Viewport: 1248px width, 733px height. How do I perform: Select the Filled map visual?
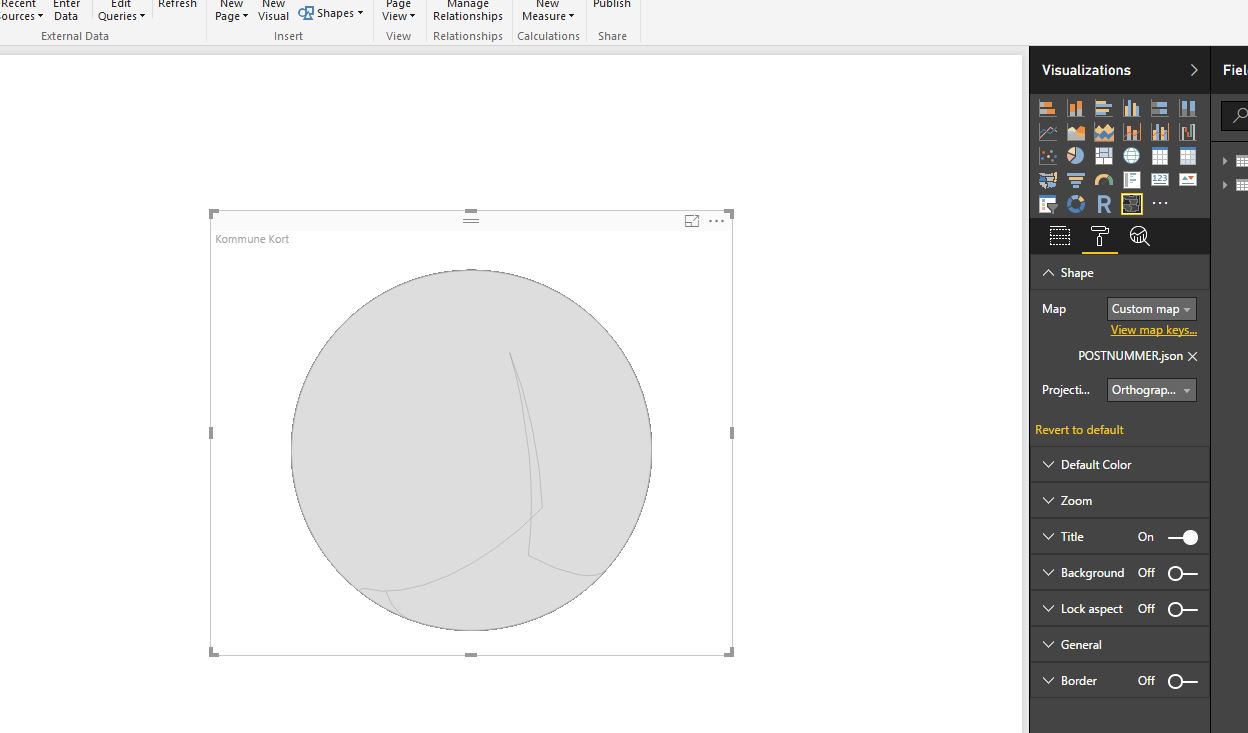click(1047, 180)
